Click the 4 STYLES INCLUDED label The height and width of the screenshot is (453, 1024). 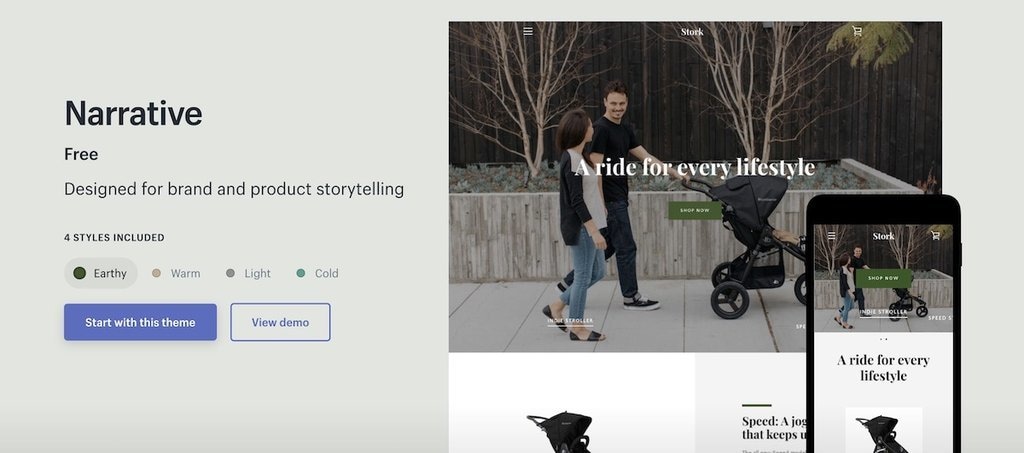pos(114,238)
